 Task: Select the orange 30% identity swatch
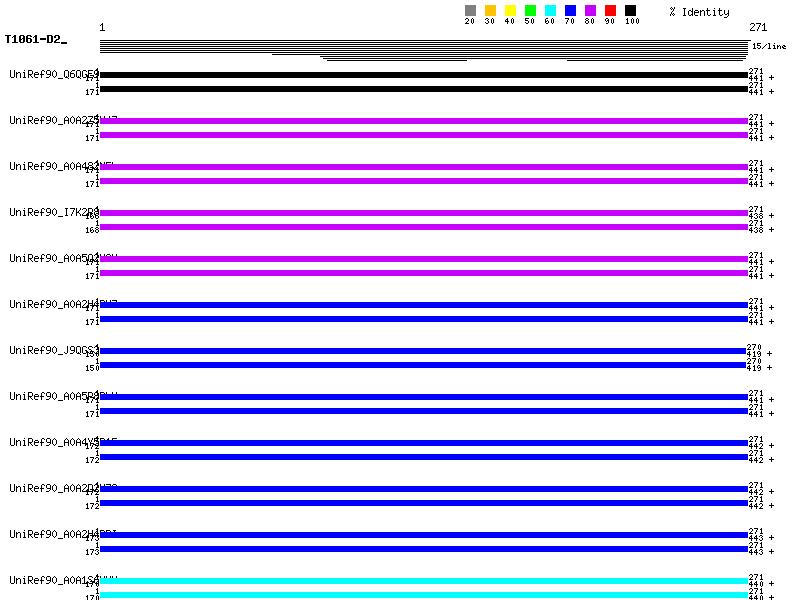(490, 11)
